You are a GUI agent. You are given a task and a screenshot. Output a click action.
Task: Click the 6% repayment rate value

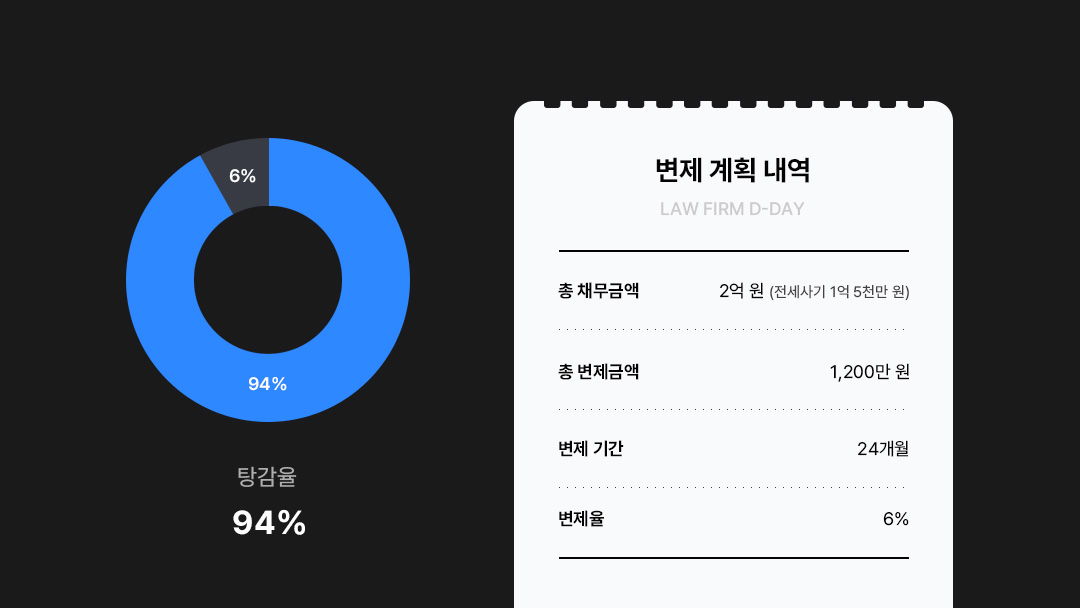point(895,519)
